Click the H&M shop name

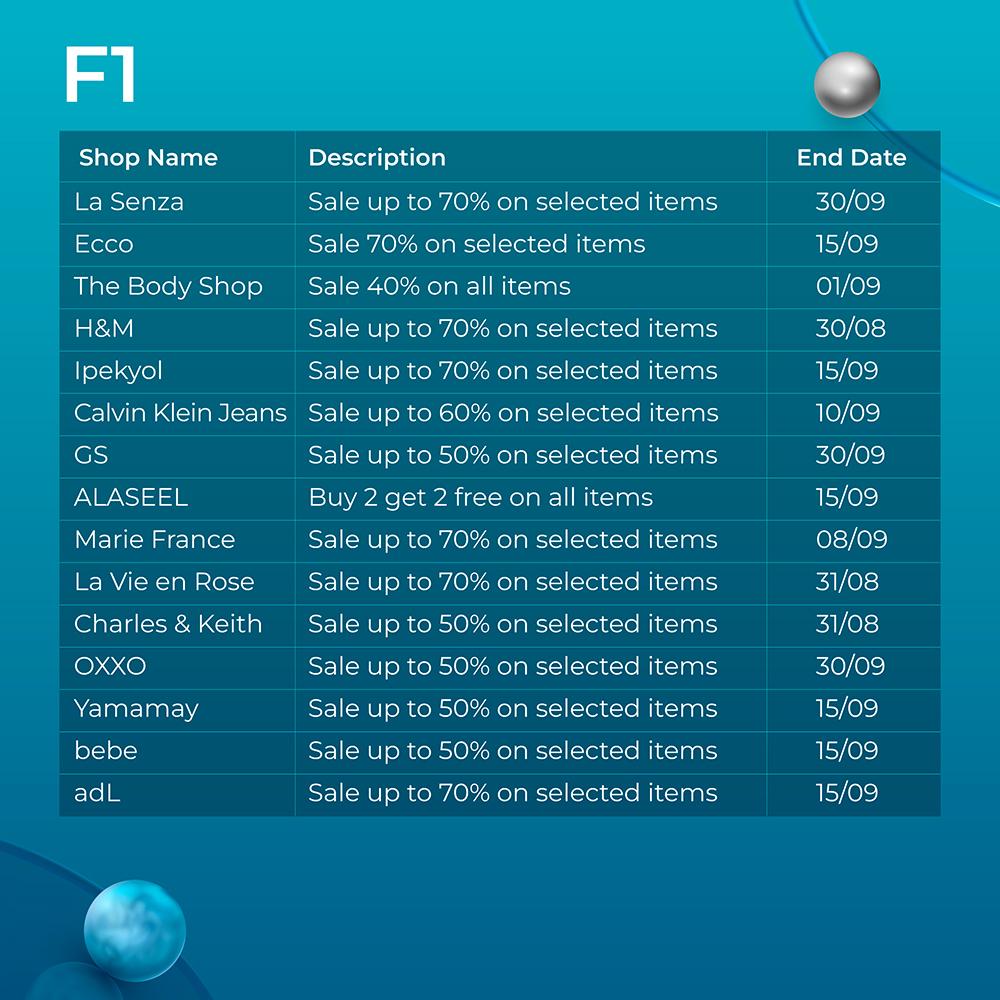pos(104,328)
